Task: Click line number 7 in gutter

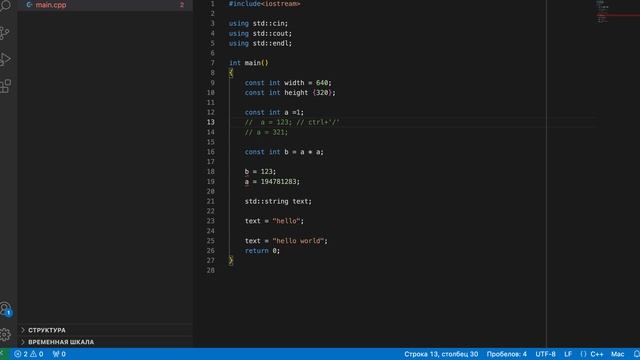Action: click(x=212, y=63)
